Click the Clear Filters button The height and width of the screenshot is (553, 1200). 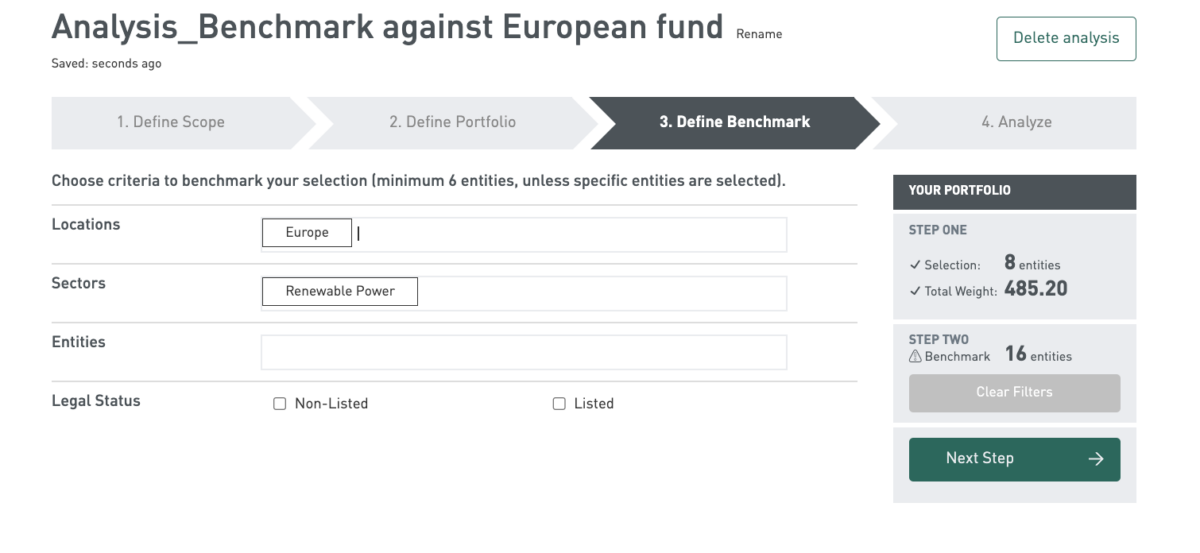1014,393
